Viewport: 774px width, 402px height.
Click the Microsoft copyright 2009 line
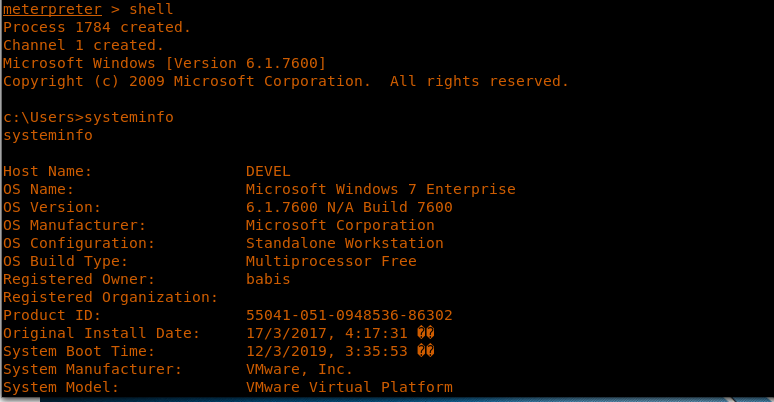click(285, 81)
